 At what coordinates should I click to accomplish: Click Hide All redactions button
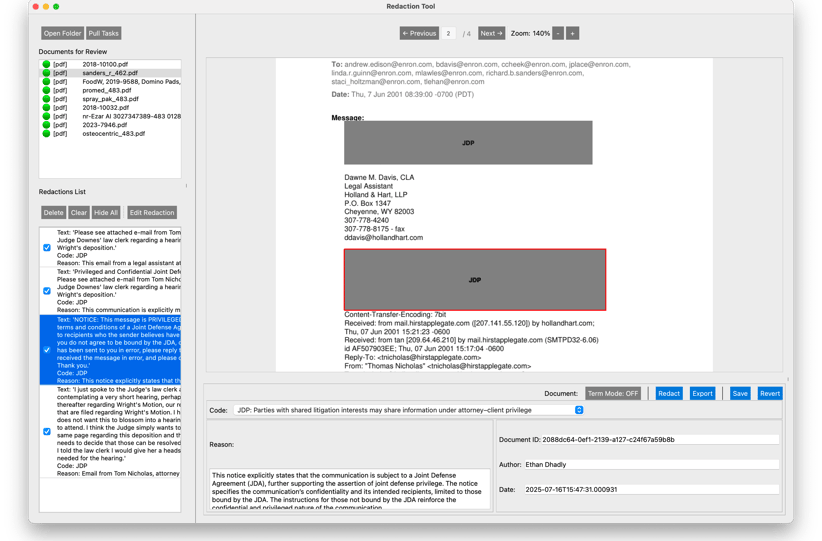click(106, 212)
